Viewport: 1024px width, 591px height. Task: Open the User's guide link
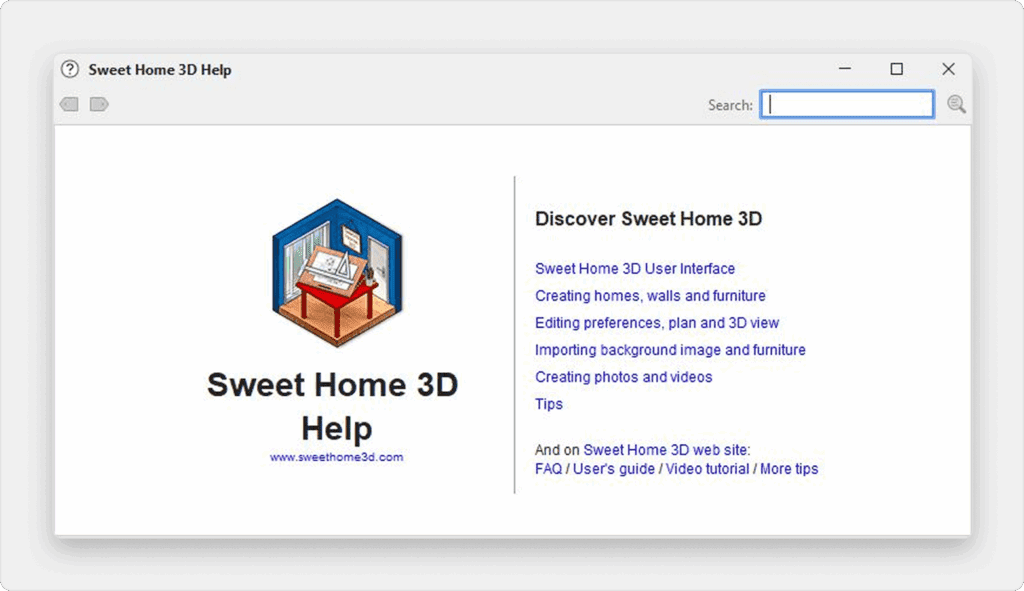coord(614,469)
